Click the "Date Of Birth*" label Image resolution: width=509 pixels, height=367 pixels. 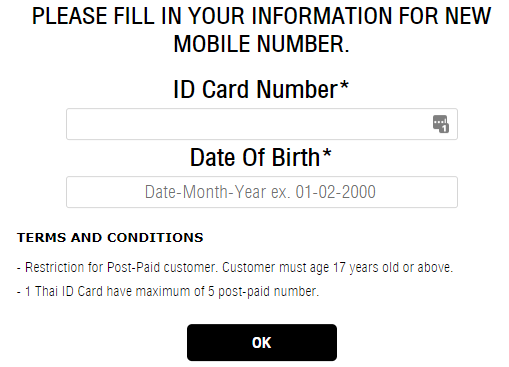pos(261,157)
